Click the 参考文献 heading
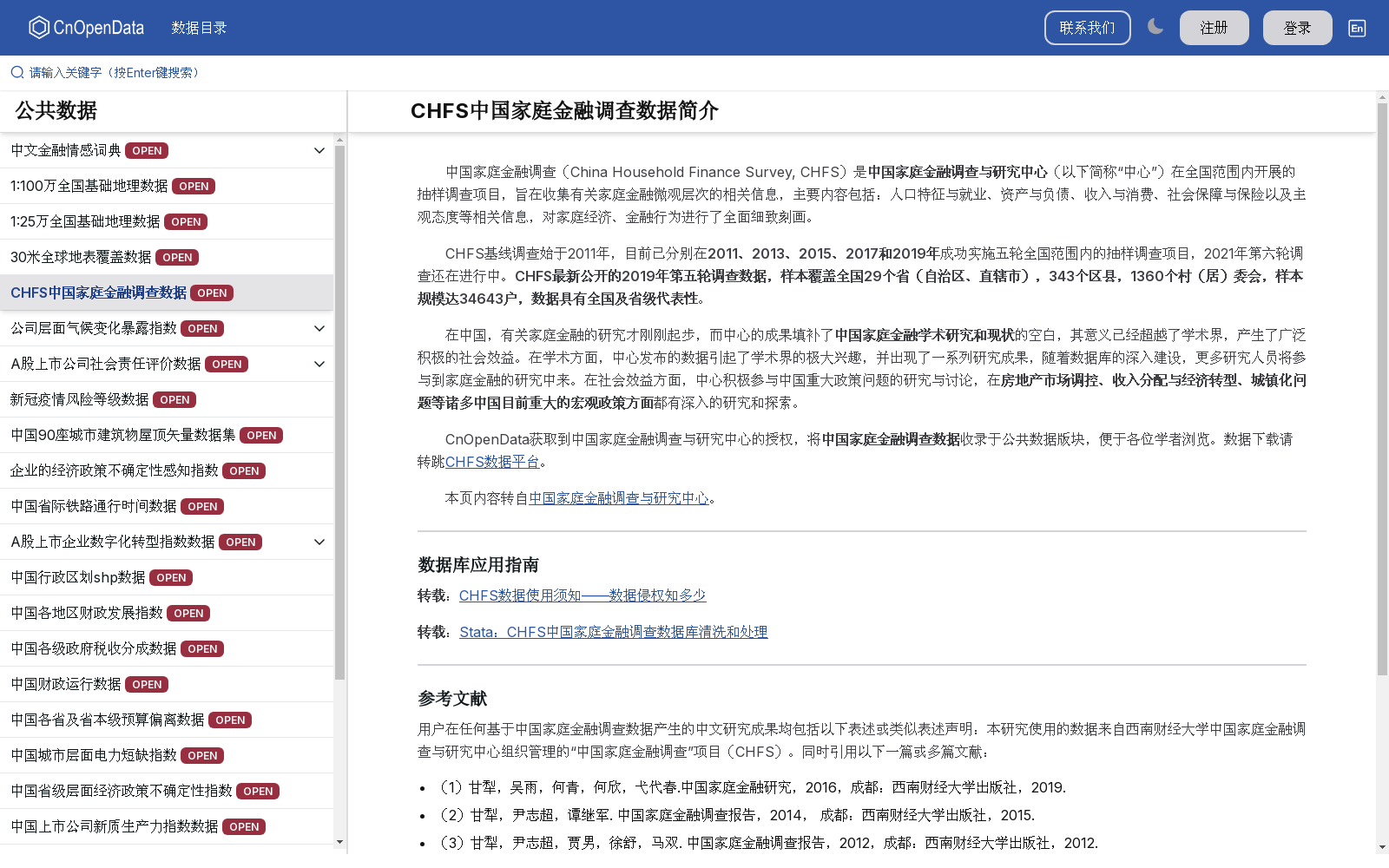 (x=452, y=699)
